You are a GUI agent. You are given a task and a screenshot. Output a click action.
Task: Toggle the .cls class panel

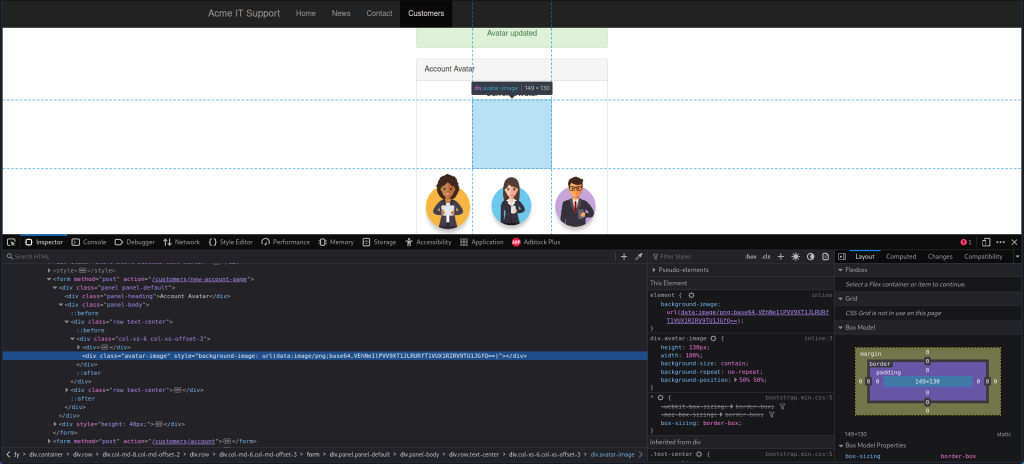click(x=766, y=257)
